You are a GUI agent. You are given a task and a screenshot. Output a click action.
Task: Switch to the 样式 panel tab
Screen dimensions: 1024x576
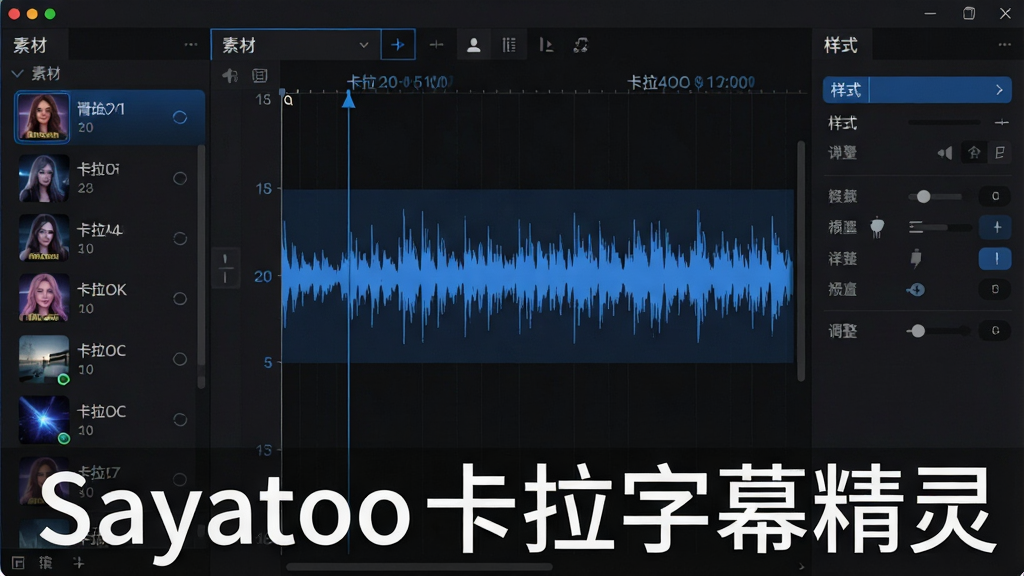click(x=840, y=45)
